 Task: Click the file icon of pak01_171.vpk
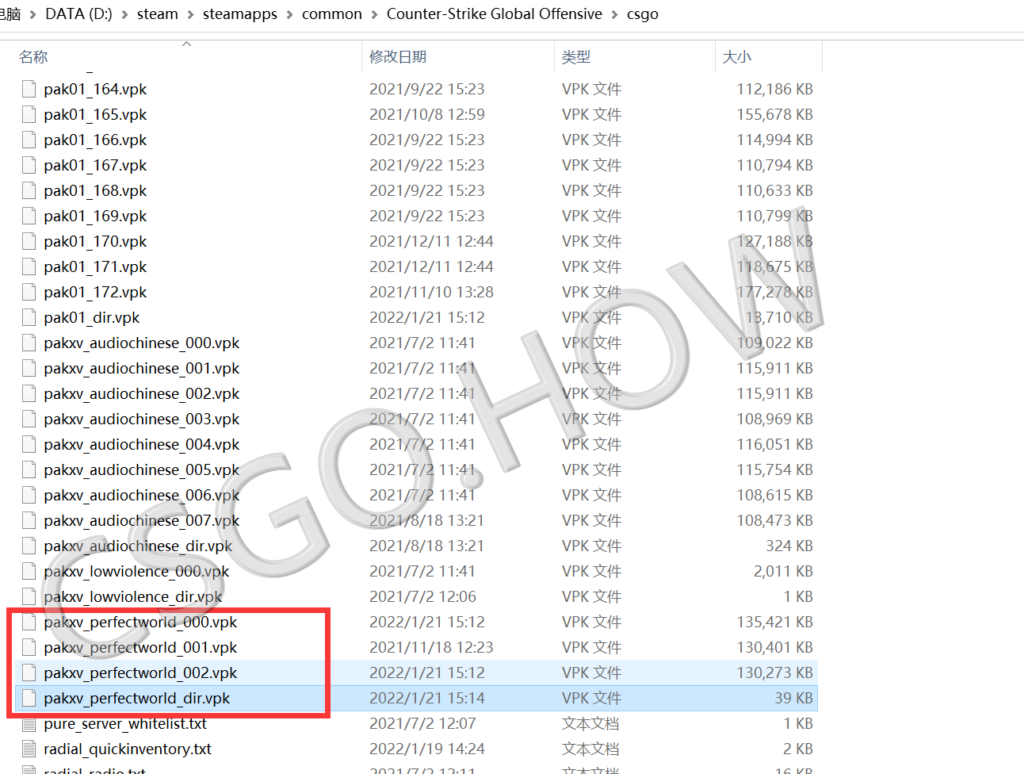click(x=29, y=267)
